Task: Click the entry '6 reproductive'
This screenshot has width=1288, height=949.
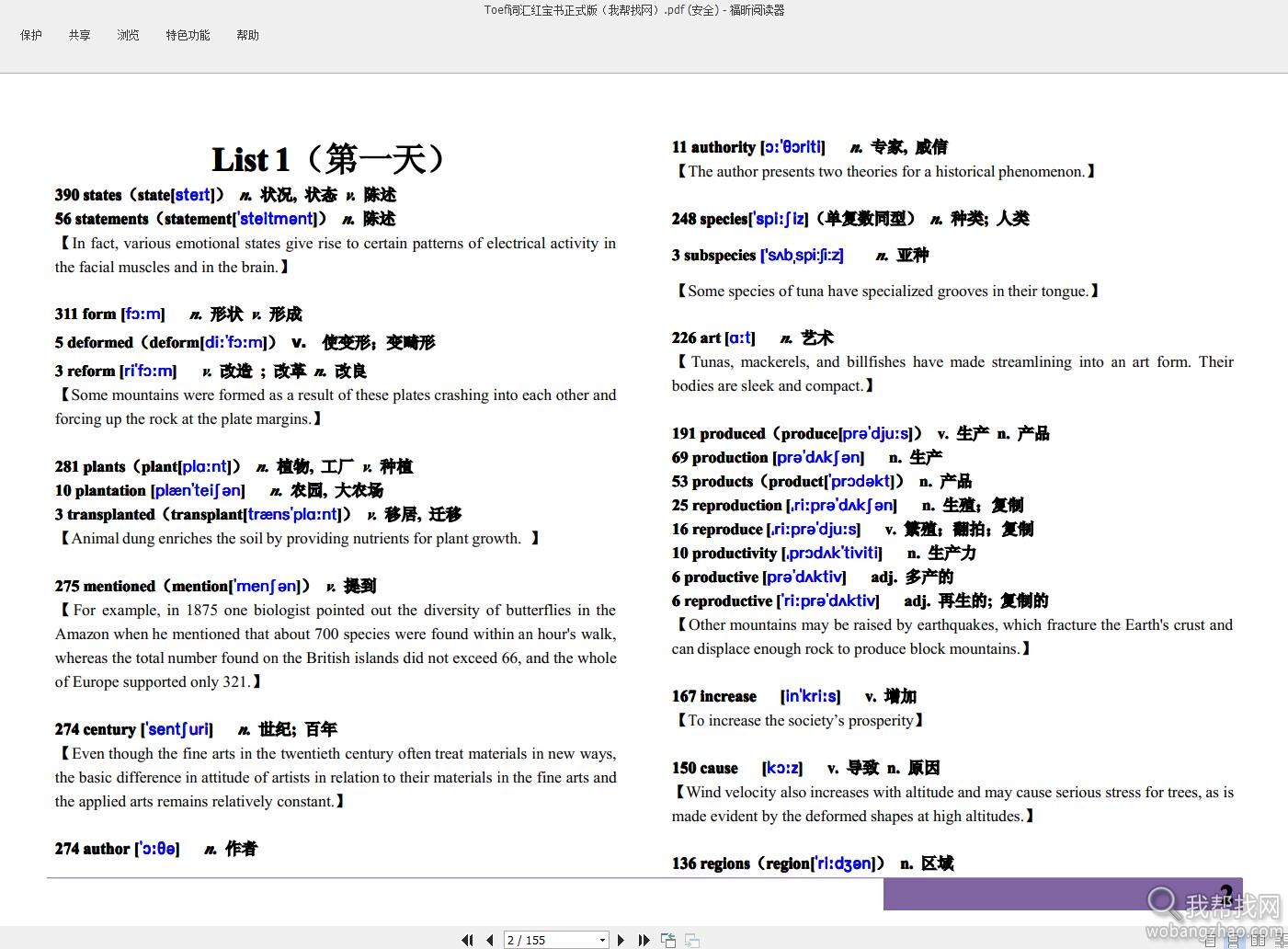Action: coord(860,601)
